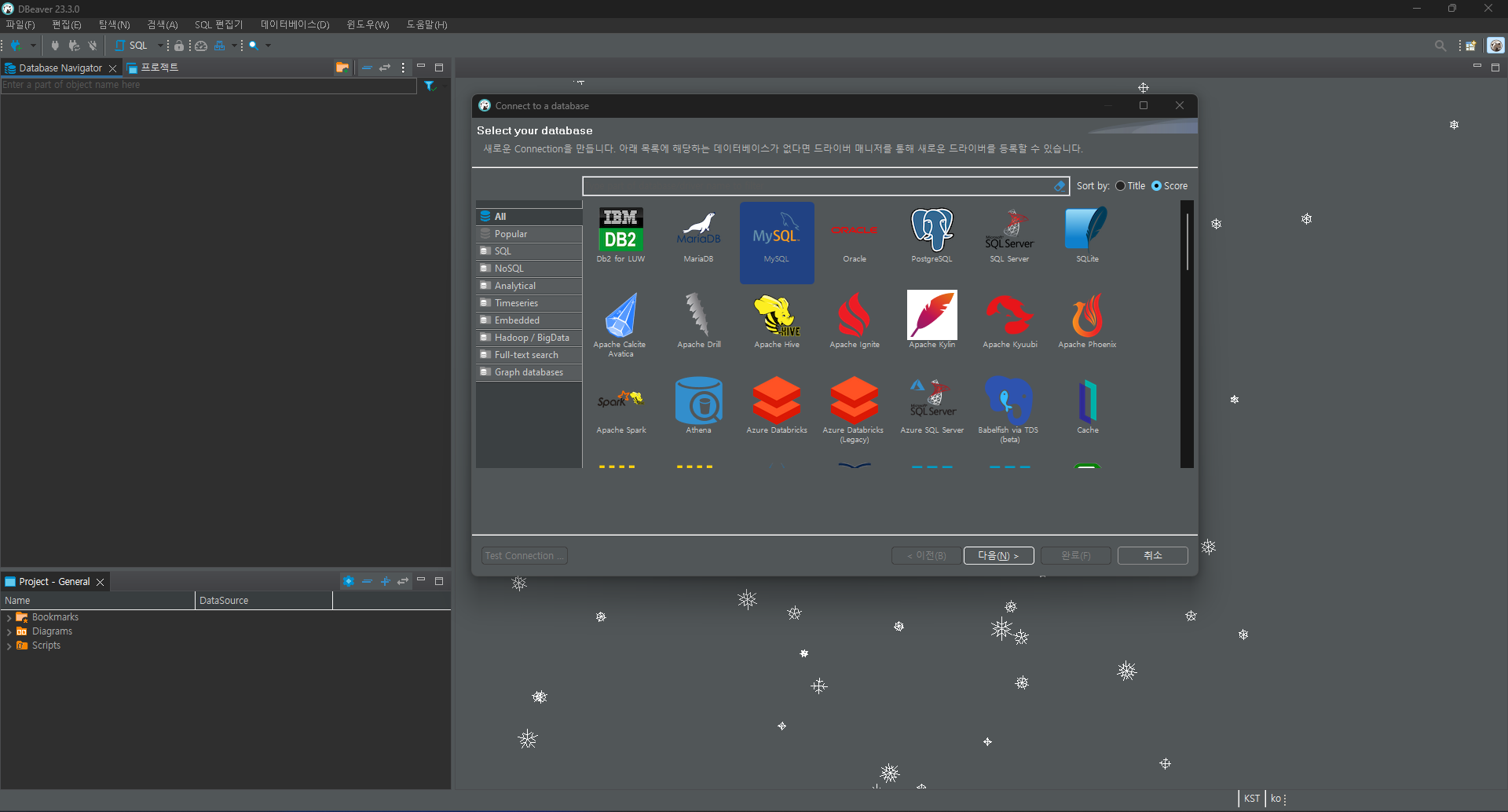
Task: Open dropdown next to schema boxes icon
Action: pos(233,46)
